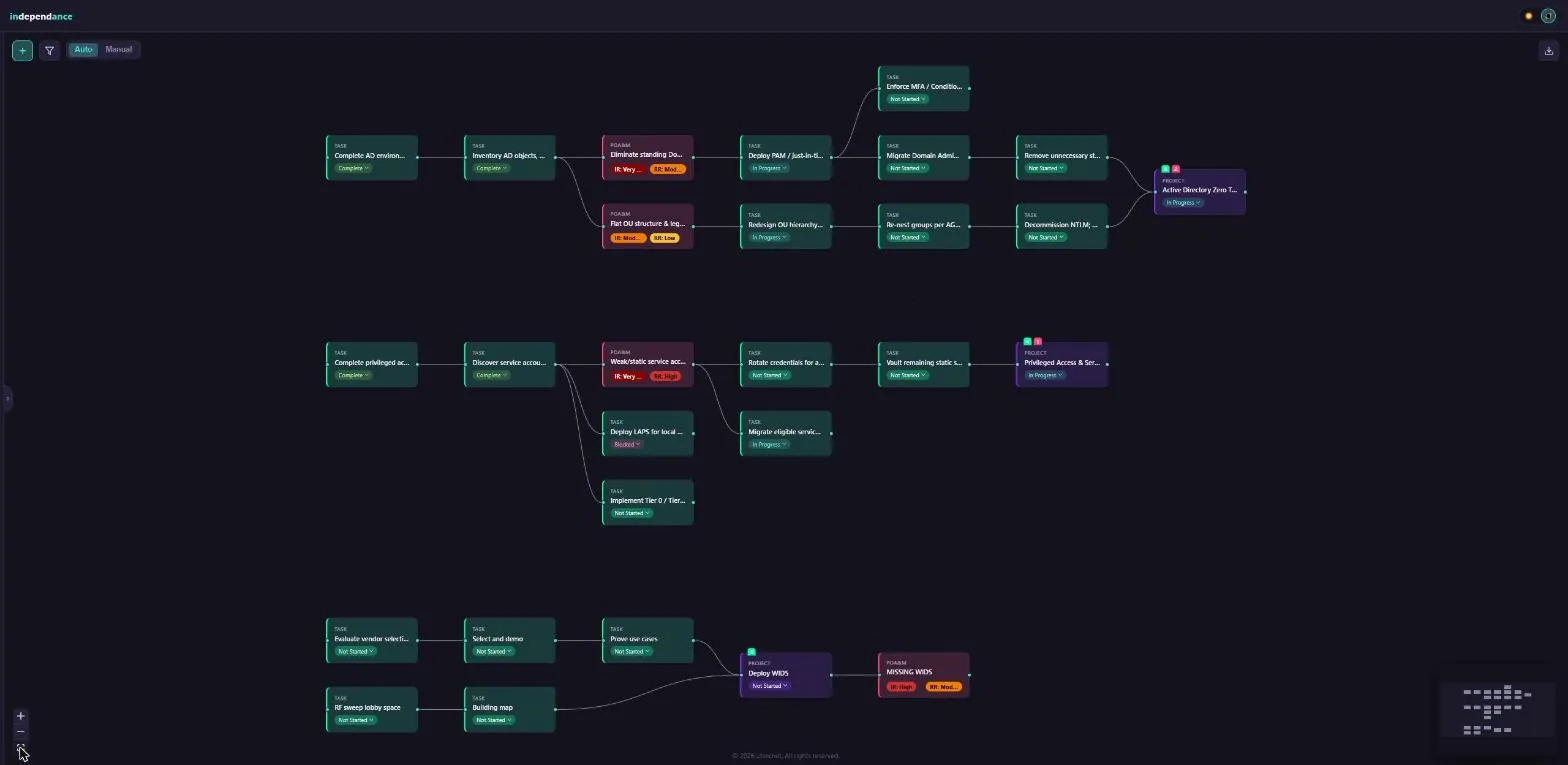
Task: Click pink badge on Active Directory project
Action: pyautogui.click(x=1176, y=169)
